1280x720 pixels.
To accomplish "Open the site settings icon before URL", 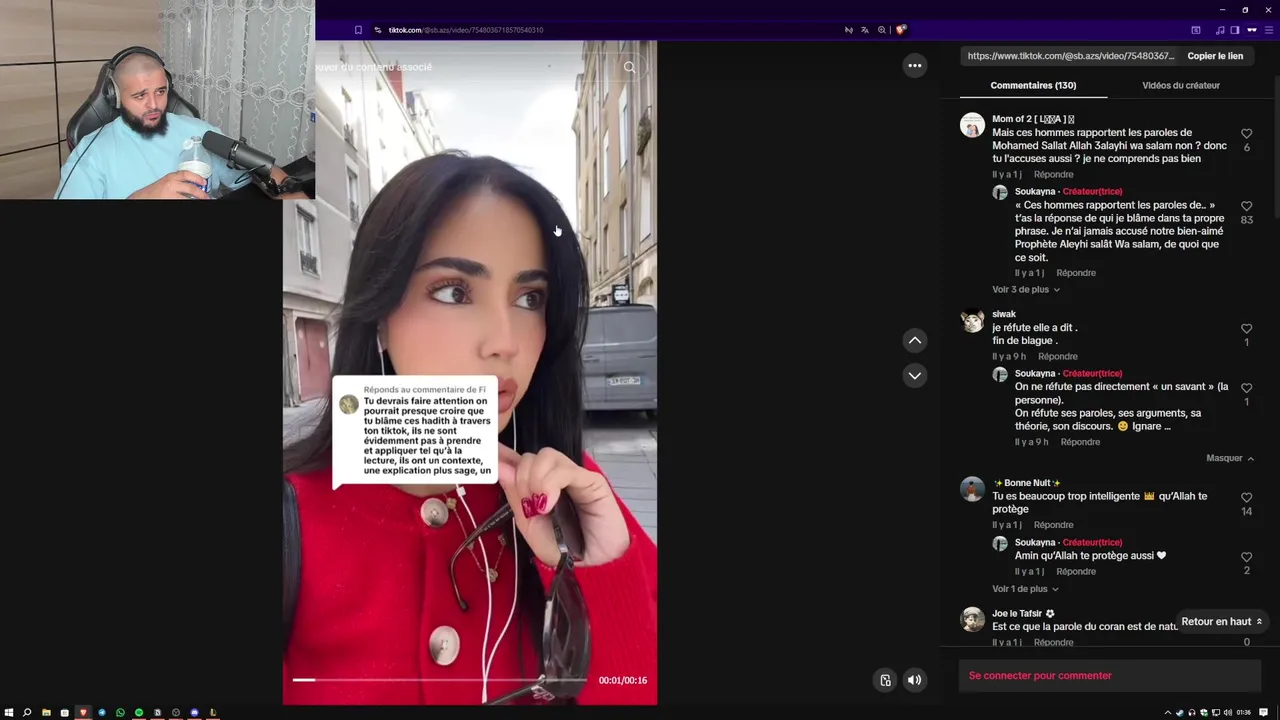I will click(378, 30).
